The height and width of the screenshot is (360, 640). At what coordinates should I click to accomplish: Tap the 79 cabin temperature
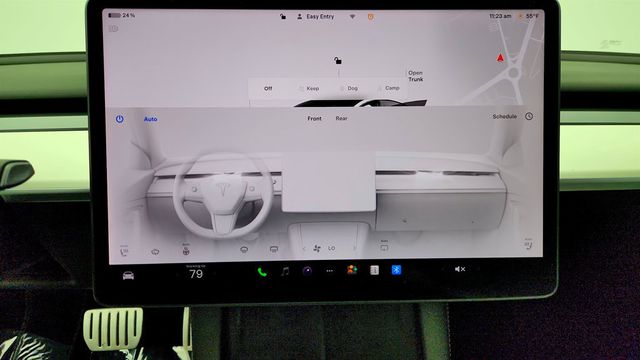point(196,273)
